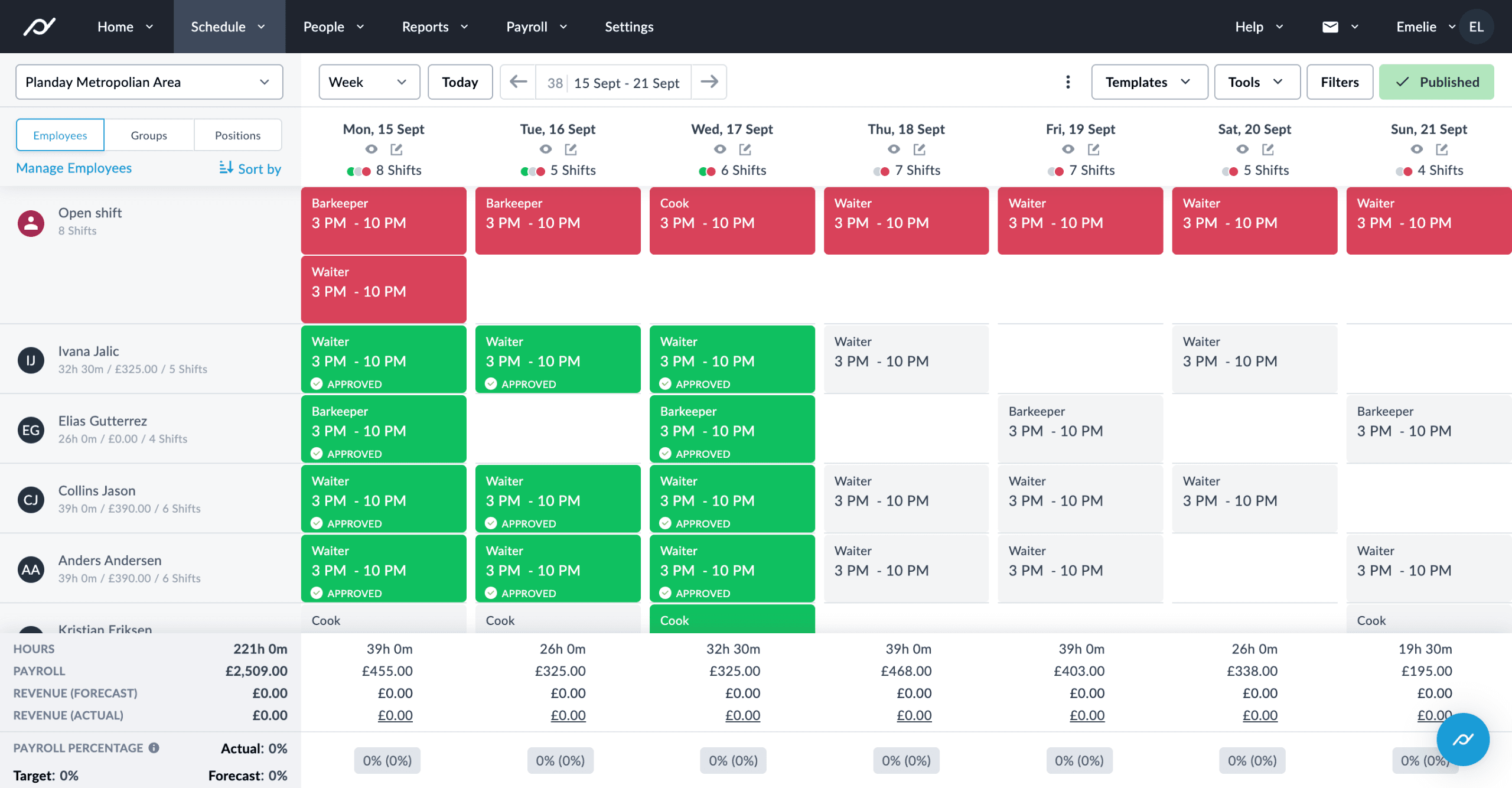The image size is (1512, 788).
Task: Click the Manage Employees link
Action: (x=74, y=168)
